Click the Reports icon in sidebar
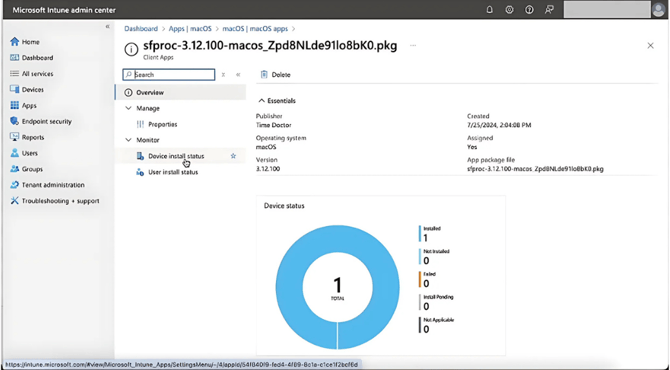 tap(15, 137)
